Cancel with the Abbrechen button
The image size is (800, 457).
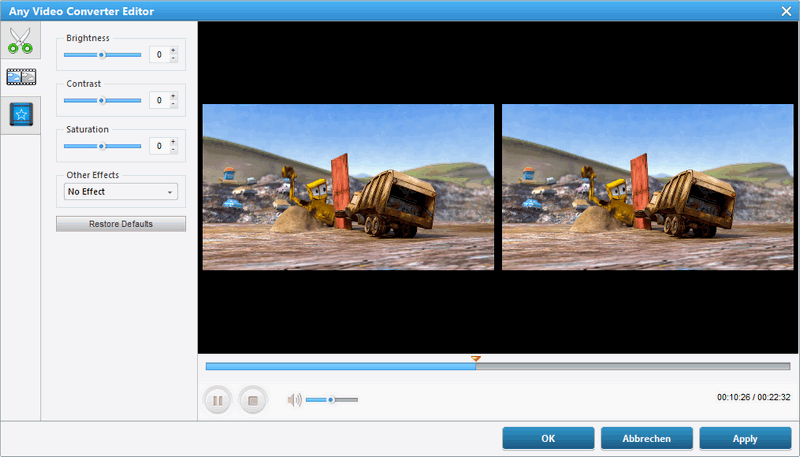click(x=646, y=439)
